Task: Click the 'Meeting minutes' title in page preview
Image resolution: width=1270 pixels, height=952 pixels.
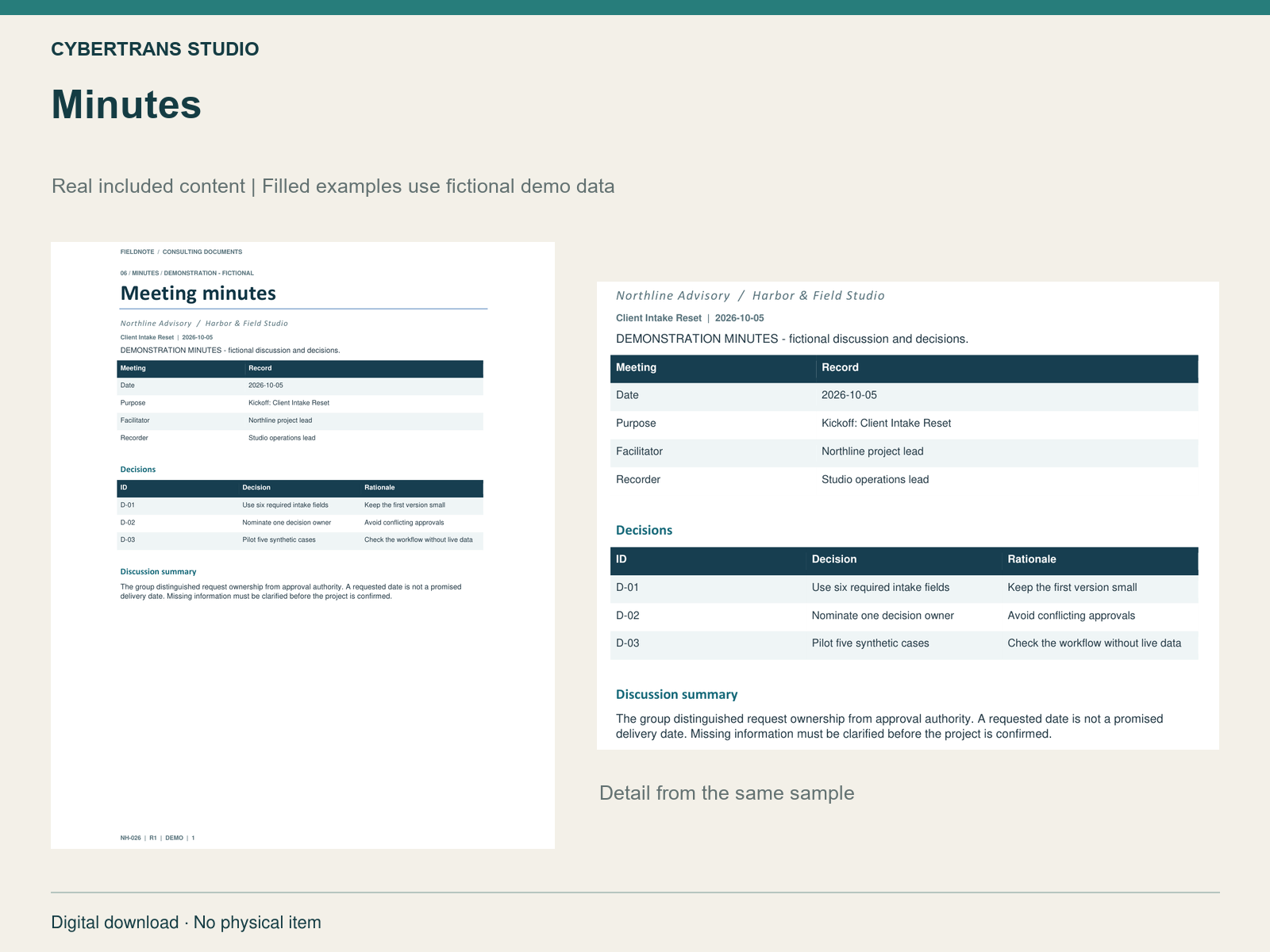Action: [x=198, y=294]
